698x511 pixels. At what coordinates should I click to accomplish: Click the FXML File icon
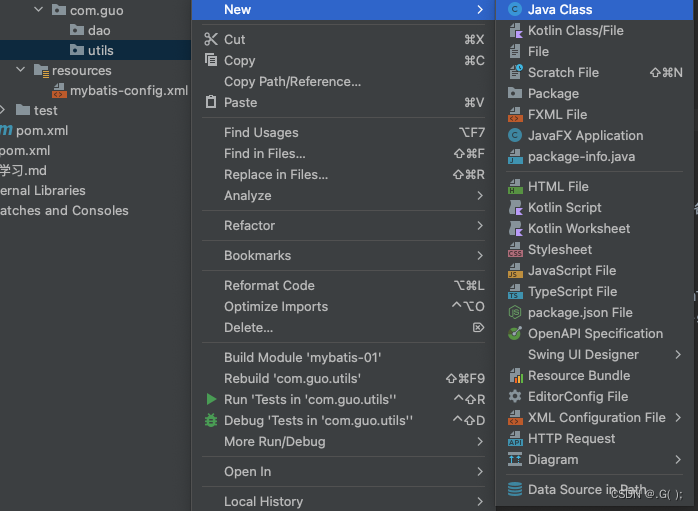[x=515, y=114]
